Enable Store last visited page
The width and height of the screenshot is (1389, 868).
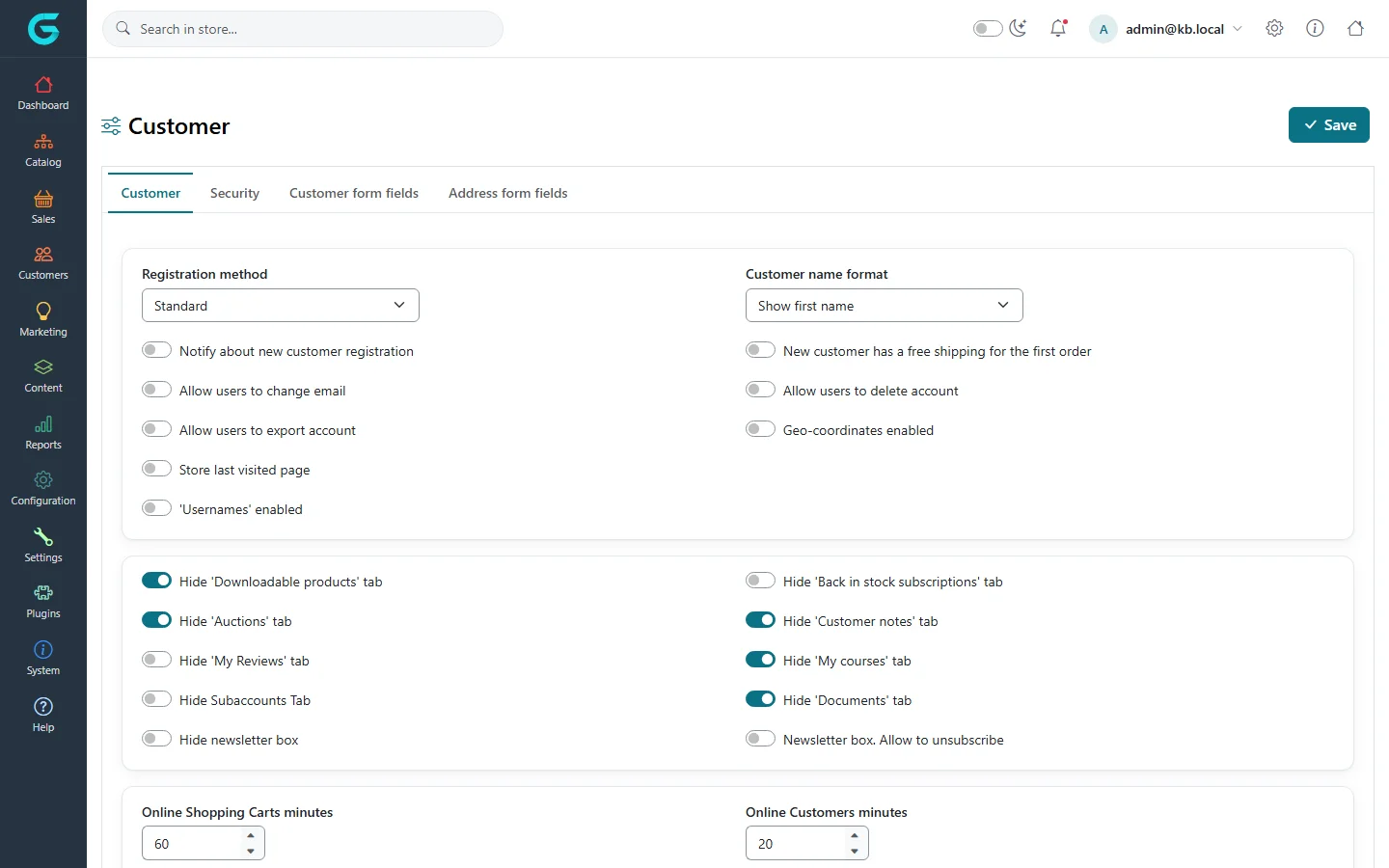(x=156, y=469)
